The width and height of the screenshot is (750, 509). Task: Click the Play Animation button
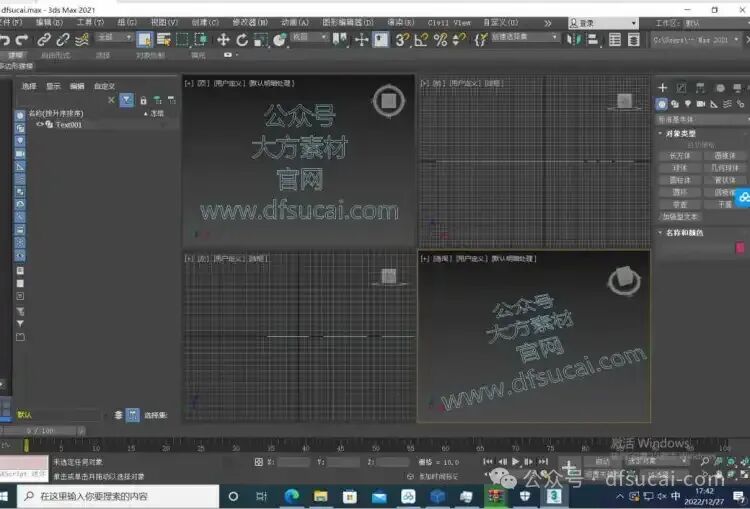[x=515, y=462]
